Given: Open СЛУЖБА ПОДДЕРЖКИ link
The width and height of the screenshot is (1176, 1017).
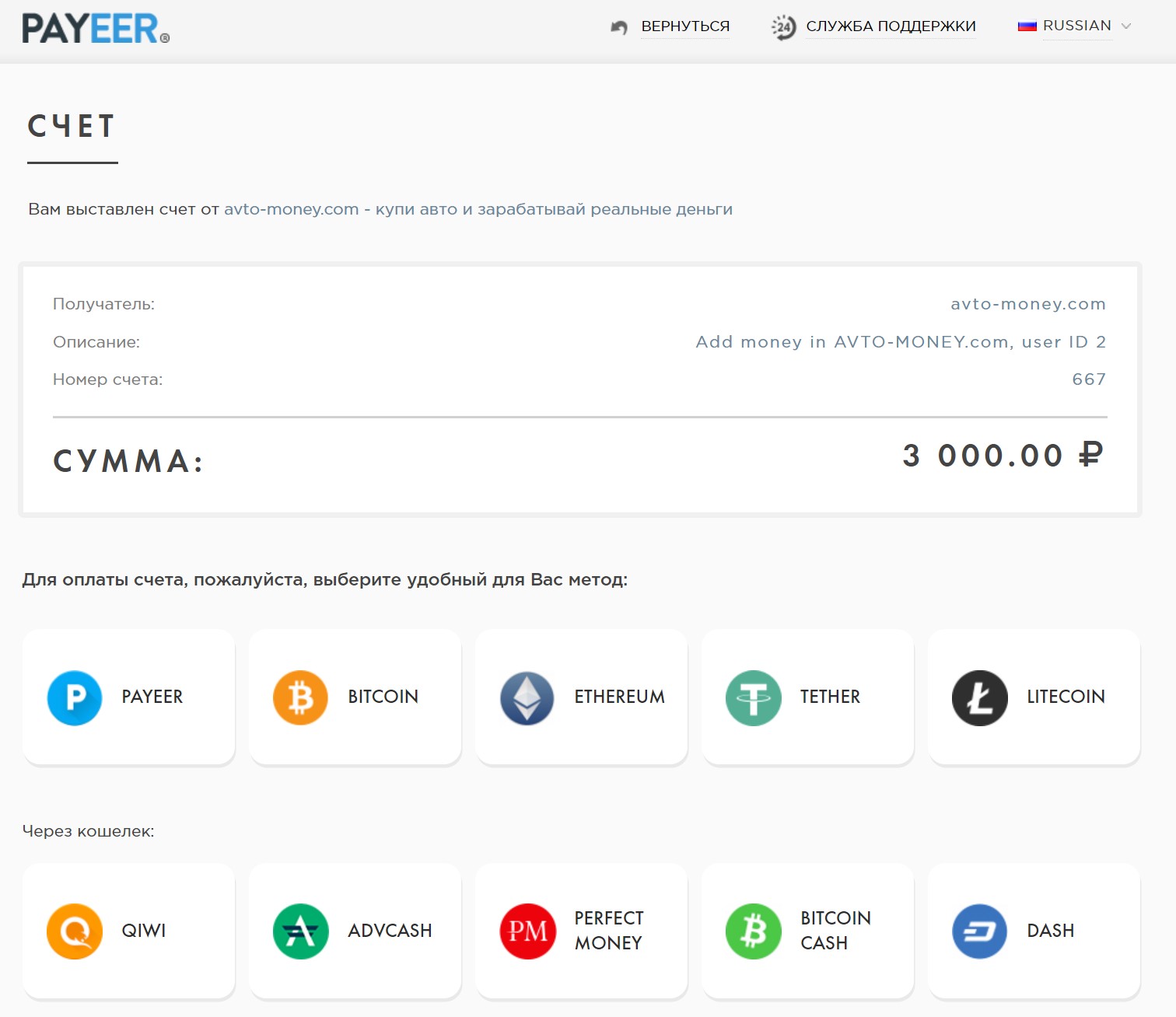Looking at the screenshot, I should 891,26.
